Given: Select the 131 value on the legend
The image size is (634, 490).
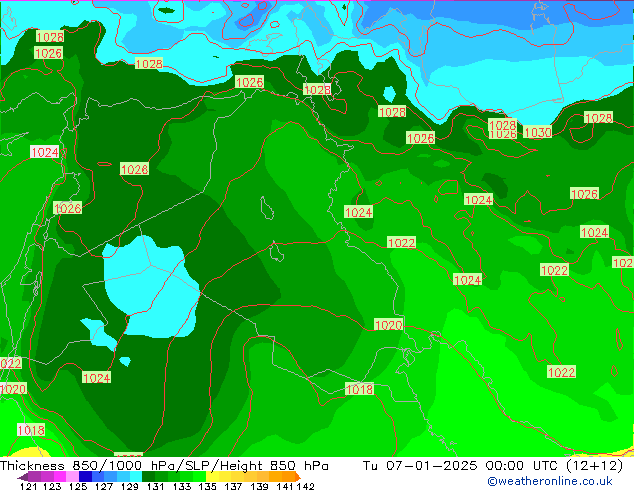Looking at the screenshot, I should (155, 486).
